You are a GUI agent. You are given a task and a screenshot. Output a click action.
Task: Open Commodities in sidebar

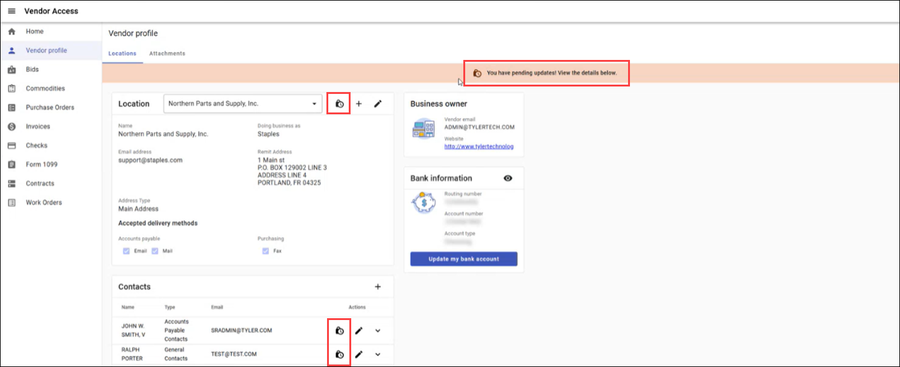pos(45,88)
